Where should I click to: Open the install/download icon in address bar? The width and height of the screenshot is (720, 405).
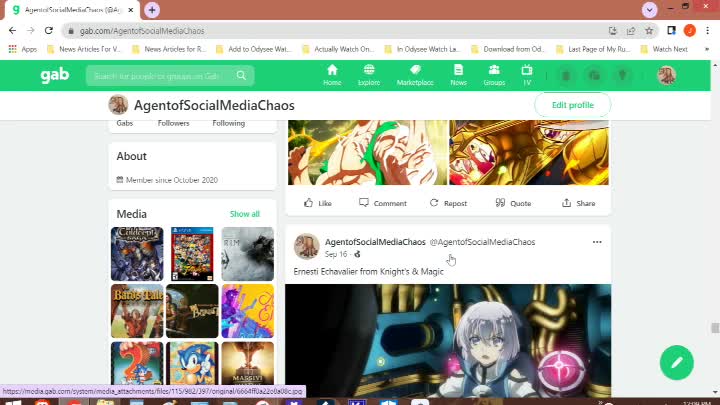tap(613, 31)
